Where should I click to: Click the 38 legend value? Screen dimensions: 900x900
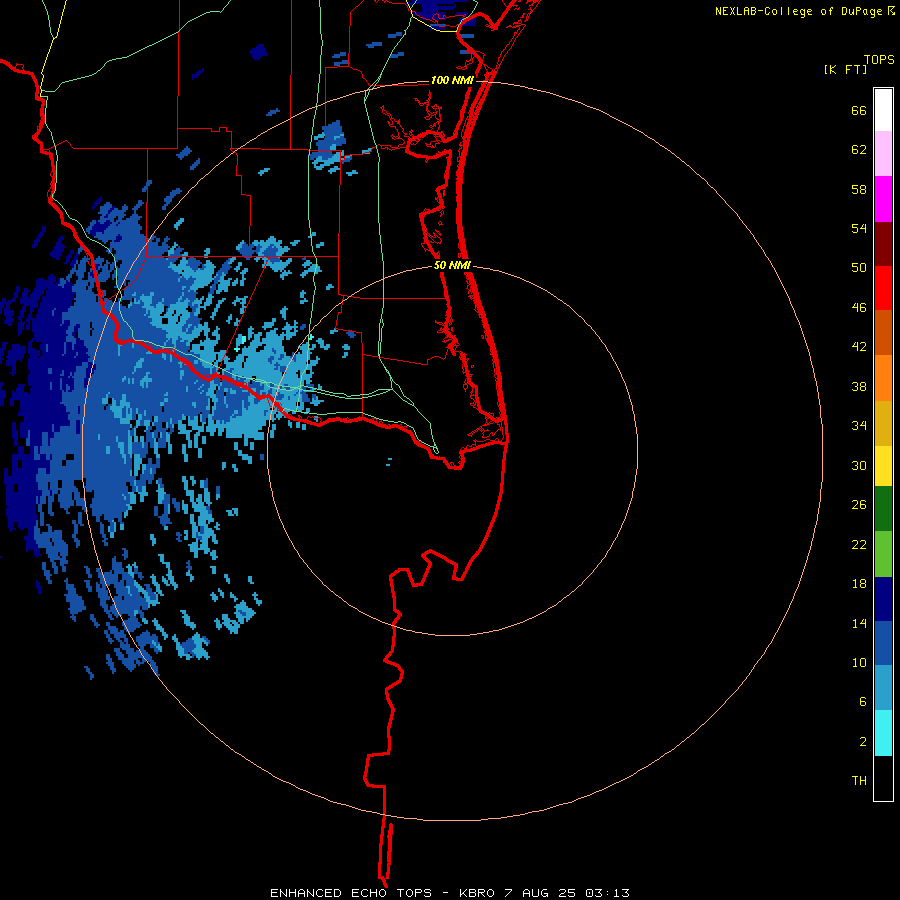click(x=859, y=386)
